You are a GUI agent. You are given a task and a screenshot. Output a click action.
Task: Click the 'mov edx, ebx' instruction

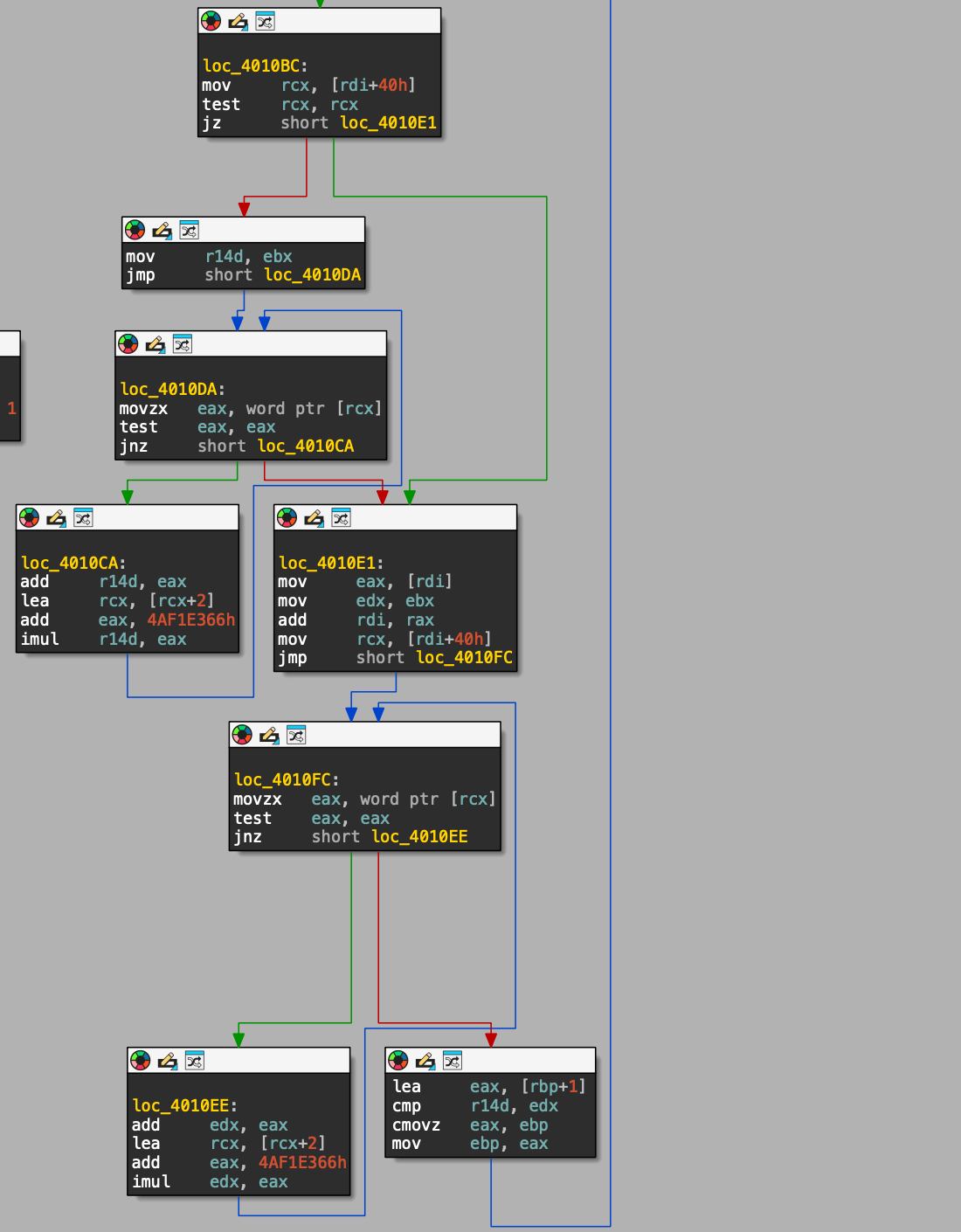point(356,601)
